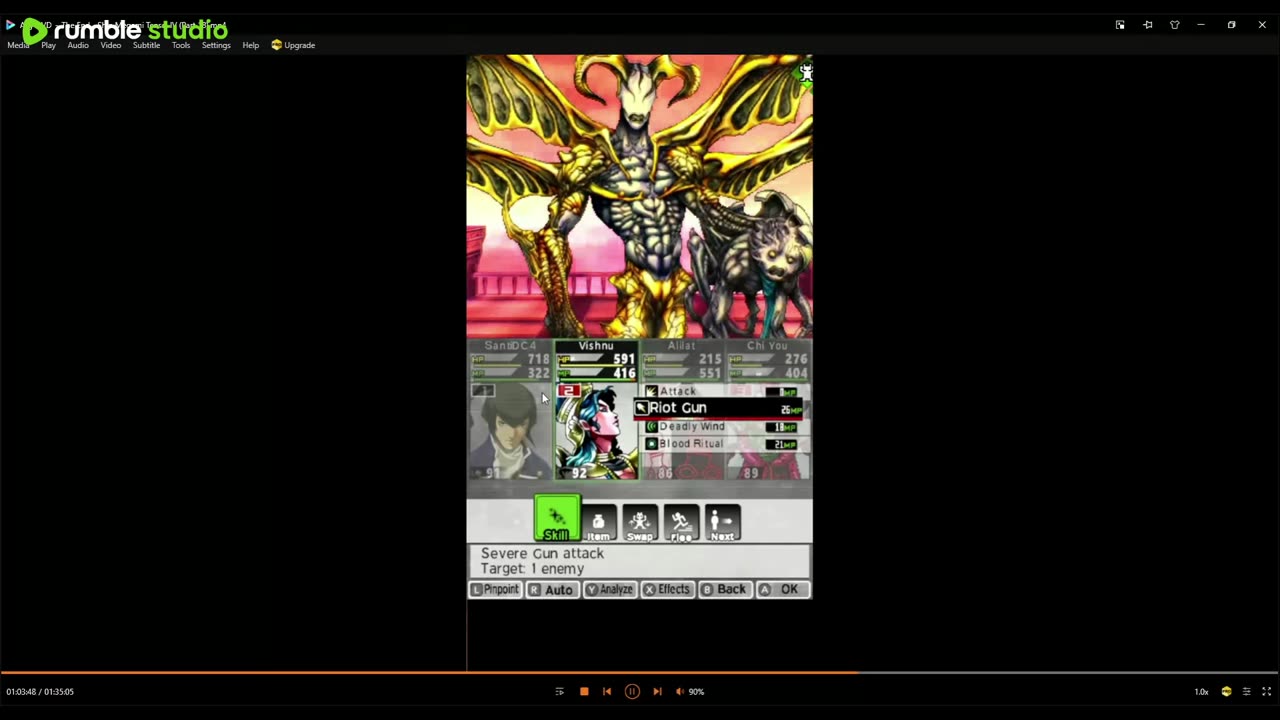This screenshot has height=720, width=1280.
Task: Skip to the next track
Action: [x=657, y=691]
